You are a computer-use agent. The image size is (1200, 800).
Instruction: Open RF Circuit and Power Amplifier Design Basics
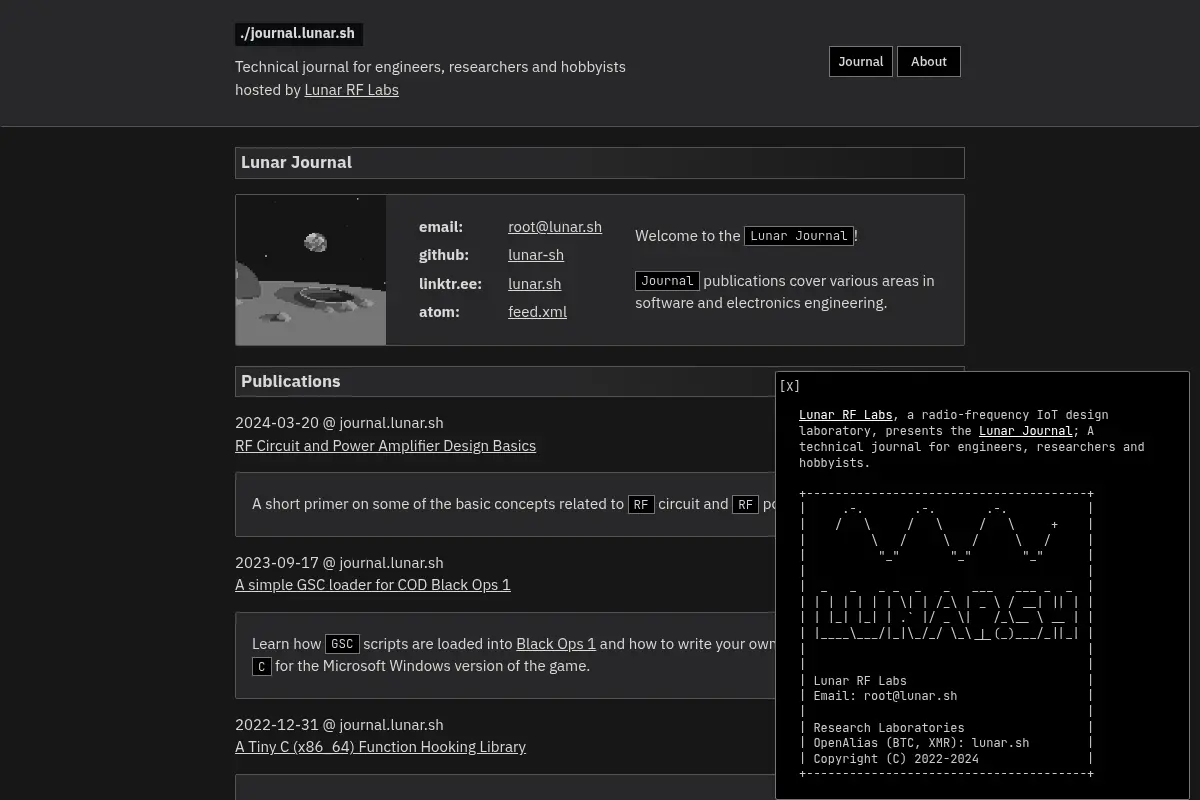[x=385, y=446]
